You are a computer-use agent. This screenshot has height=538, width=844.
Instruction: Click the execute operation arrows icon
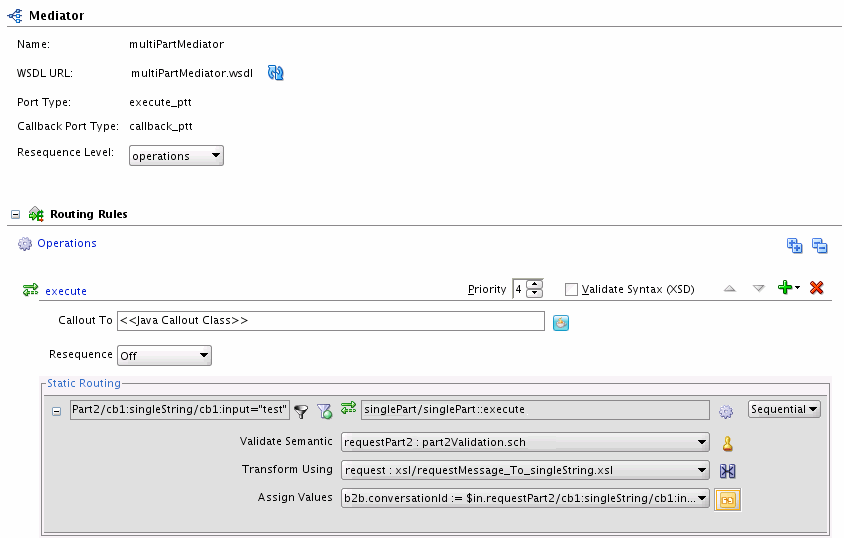(30, 290)
